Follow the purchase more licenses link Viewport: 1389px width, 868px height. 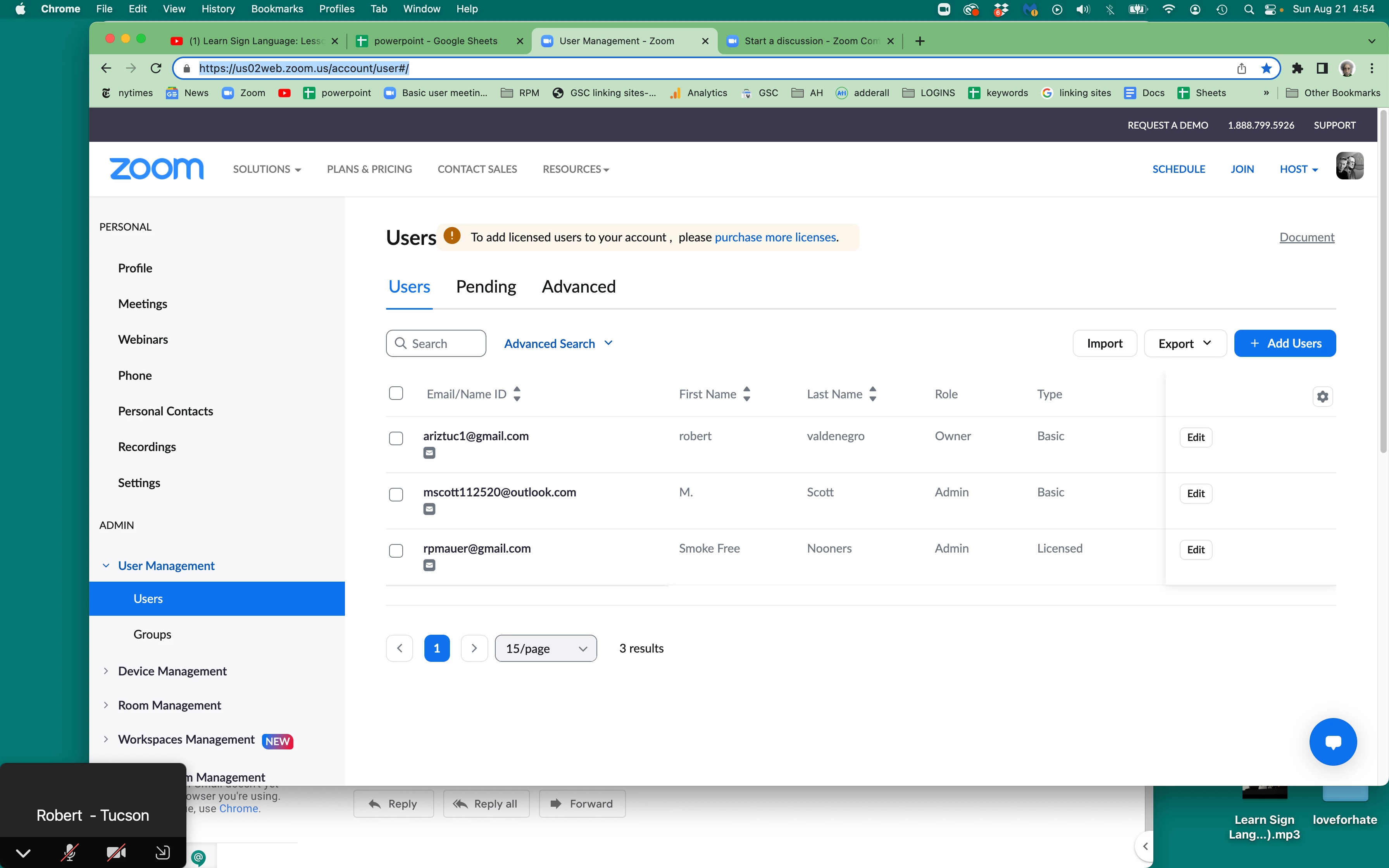(x=775, y=237)
